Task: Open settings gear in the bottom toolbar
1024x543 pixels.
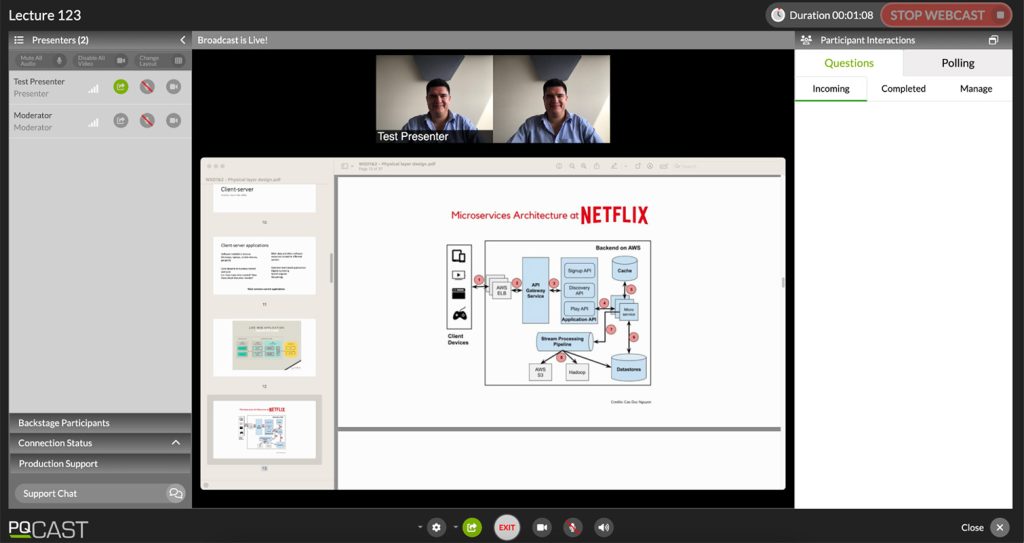Action: click(x=436, y=527)
